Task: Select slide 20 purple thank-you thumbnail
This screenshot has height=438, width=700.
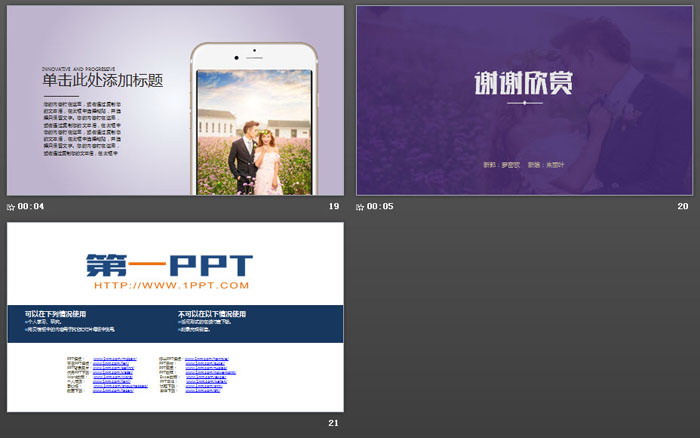Action: point(524,100)
